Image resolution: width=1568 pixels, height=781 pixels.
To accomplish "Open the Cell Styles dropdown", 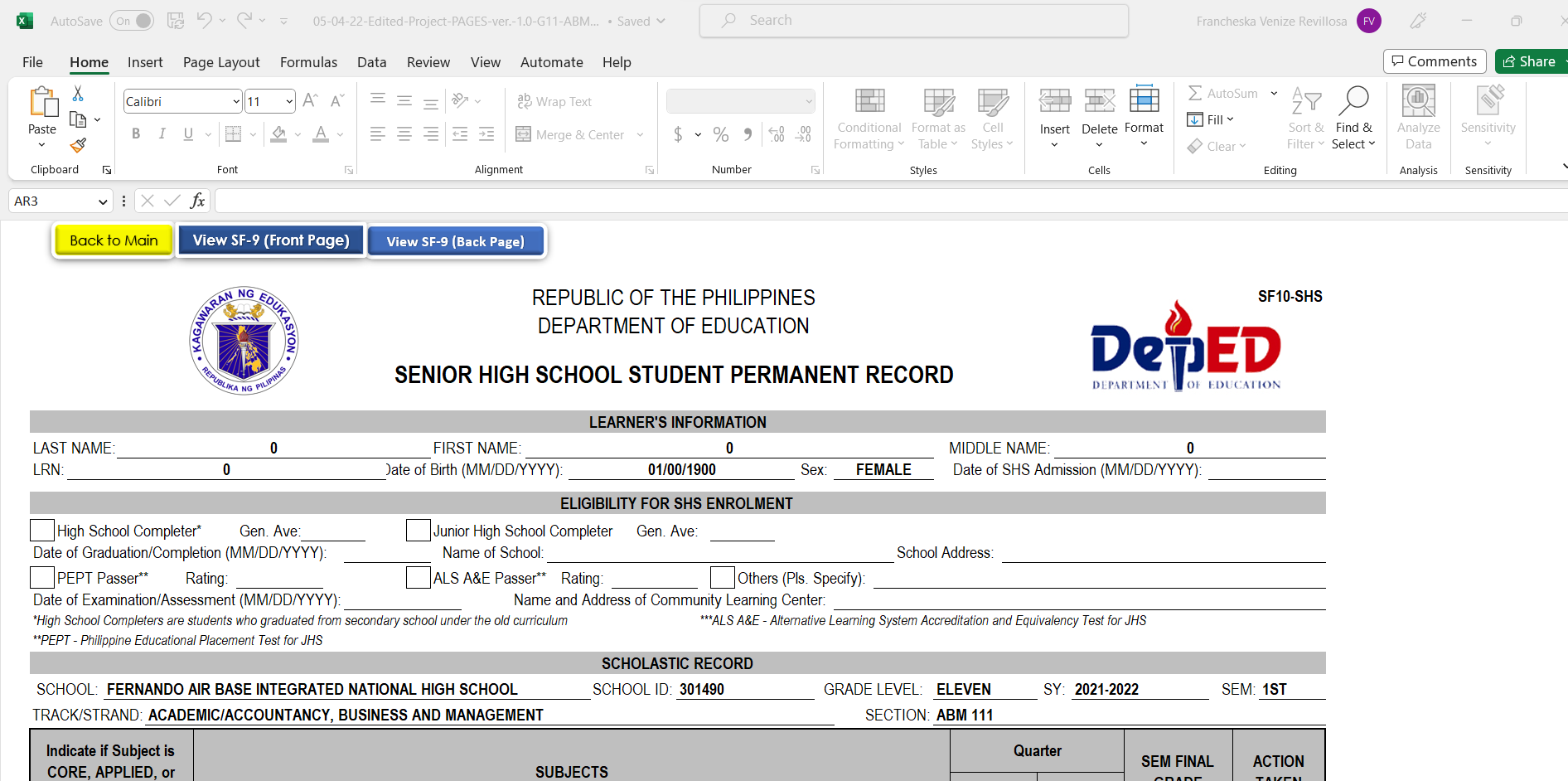I will (992, 119).
